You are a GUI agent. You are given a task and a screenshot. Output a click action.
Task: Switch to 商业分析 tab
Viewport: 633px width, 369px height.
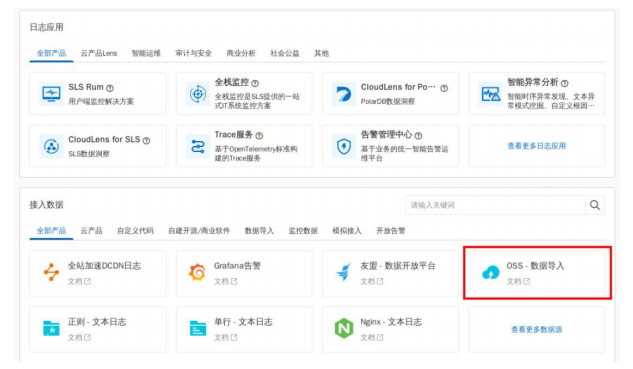pyautogui.click(x=241, y=53)
